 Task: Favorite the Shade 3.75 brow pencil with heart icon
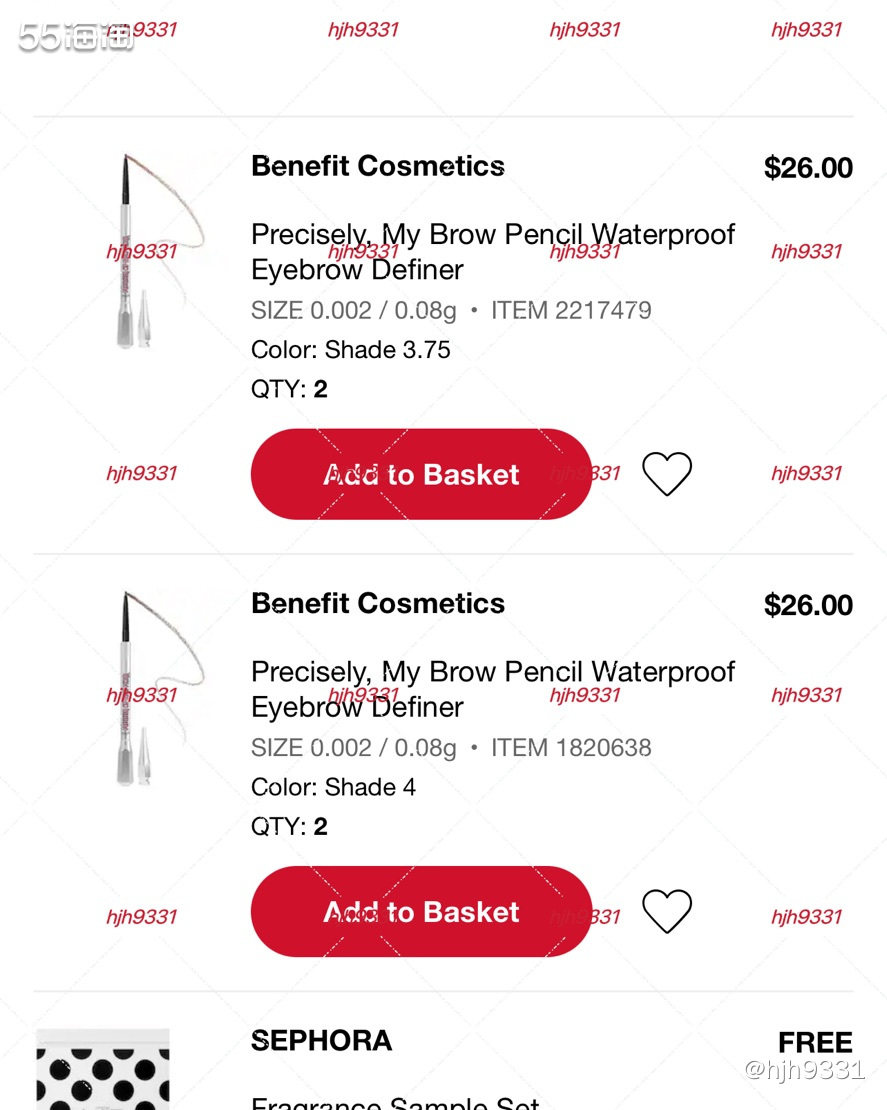(666, 474)
